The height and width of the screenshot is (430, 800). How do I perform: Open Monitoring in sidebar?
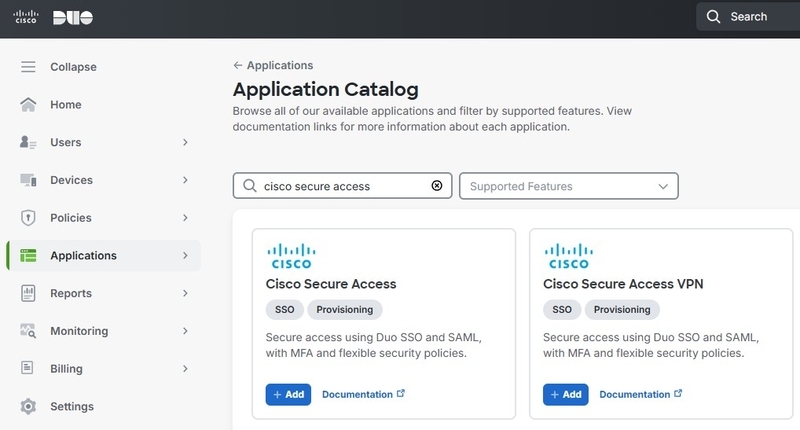[x=79, y=331]
